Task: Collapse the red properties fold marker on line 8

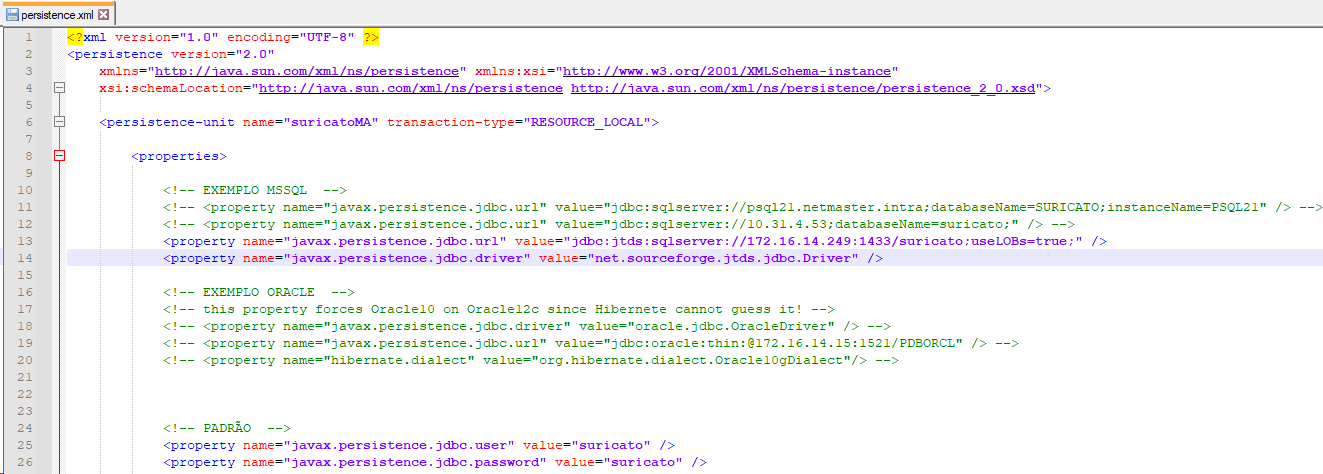Action: click(59, 156)
